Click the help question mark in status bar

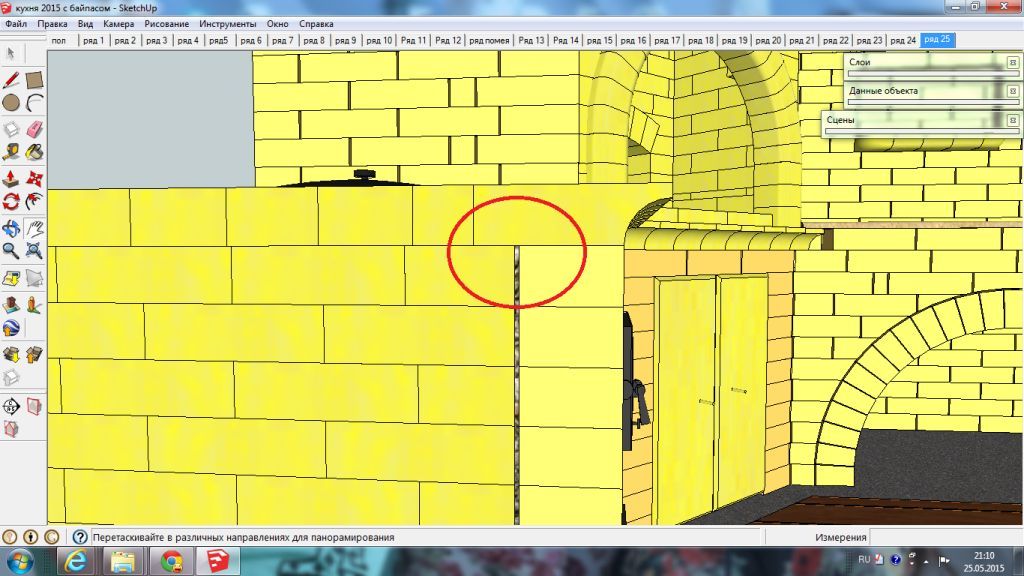pos(80,537)
